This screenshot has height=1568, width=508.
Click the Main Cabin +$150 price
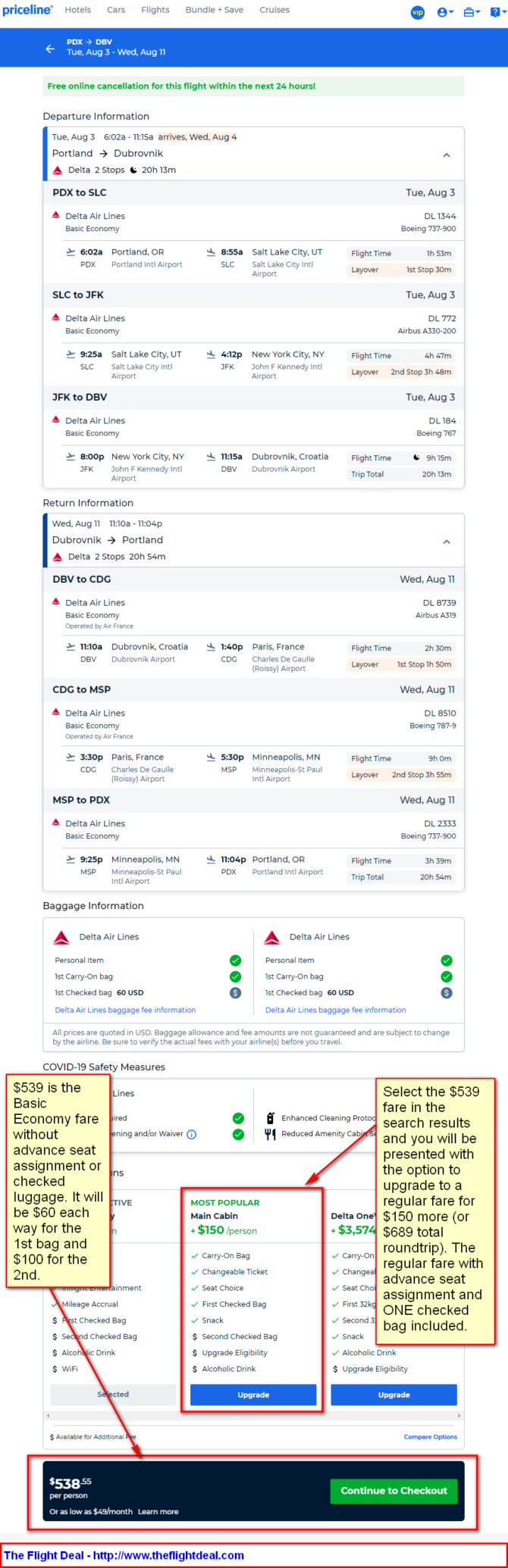[x=224, y=1230]
